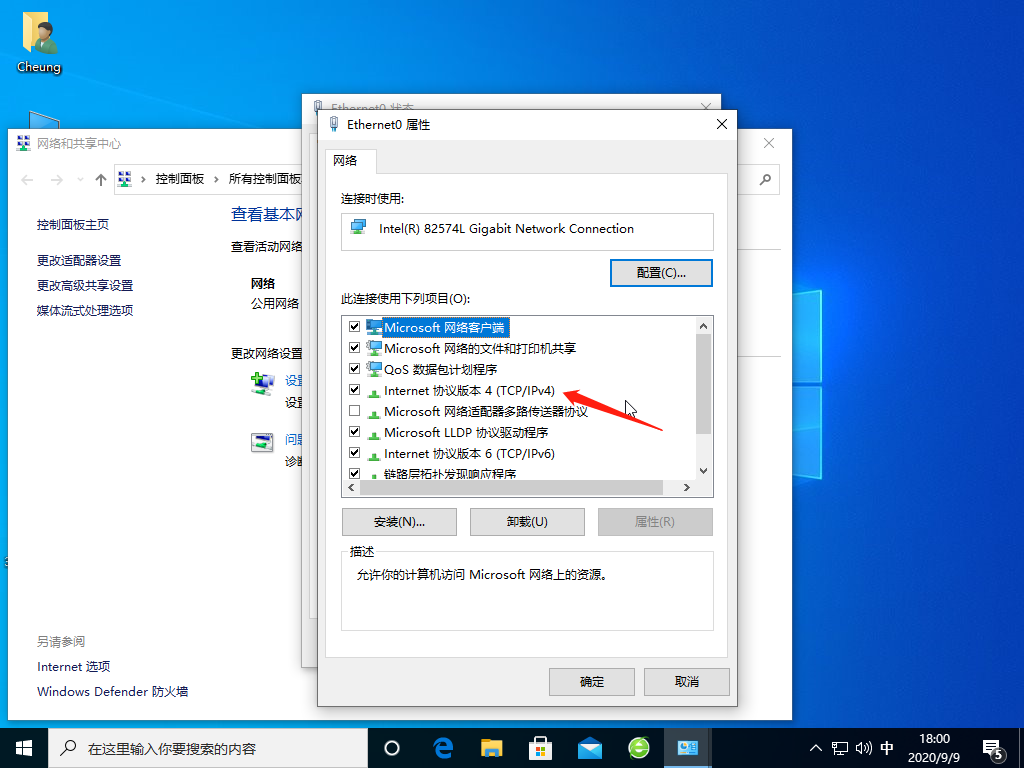Open the Mail app from the taskbar
This screenshot has width=1024, height=768.
589,747
